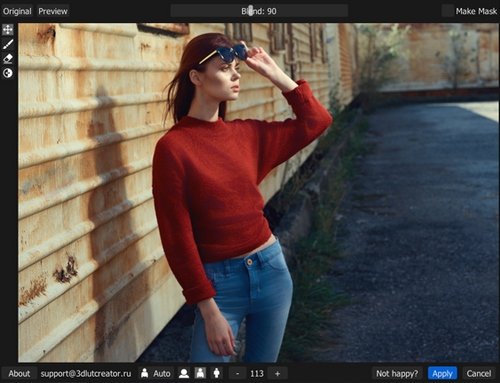Enable the Make Mask checkbox
This screenshot has height=383, width=500.
click(447, 11)
